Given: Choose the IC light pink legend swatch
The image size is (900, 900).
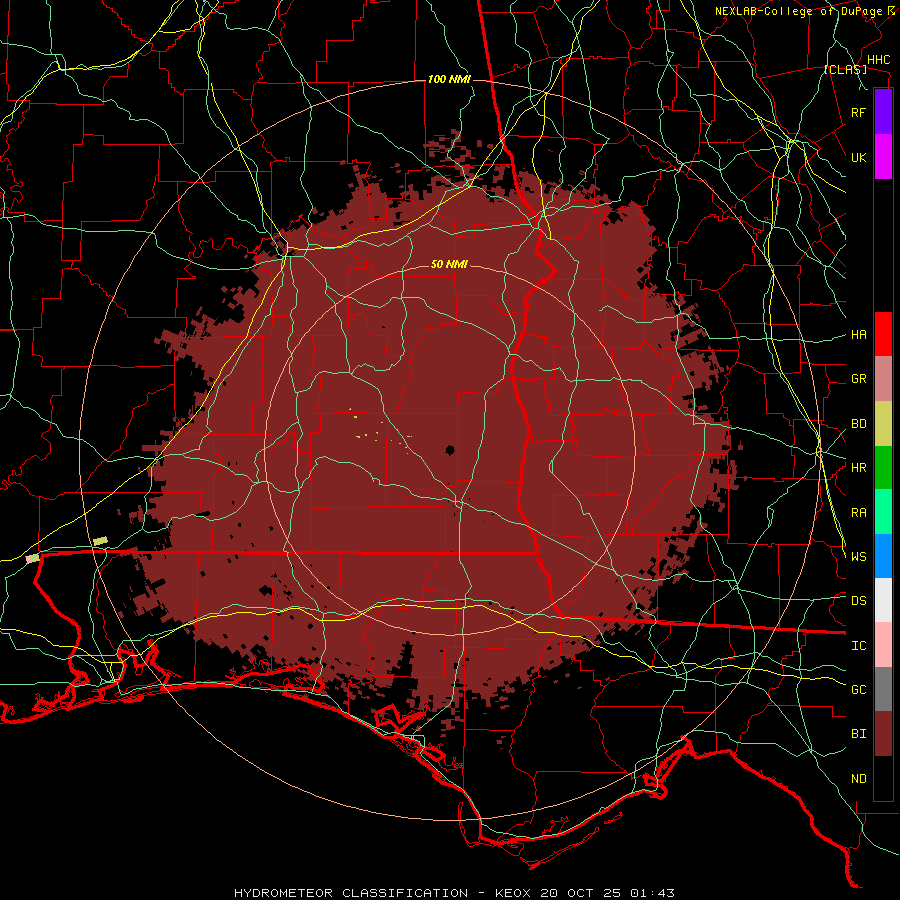Looking at the screenshot, I should [883, 645].
